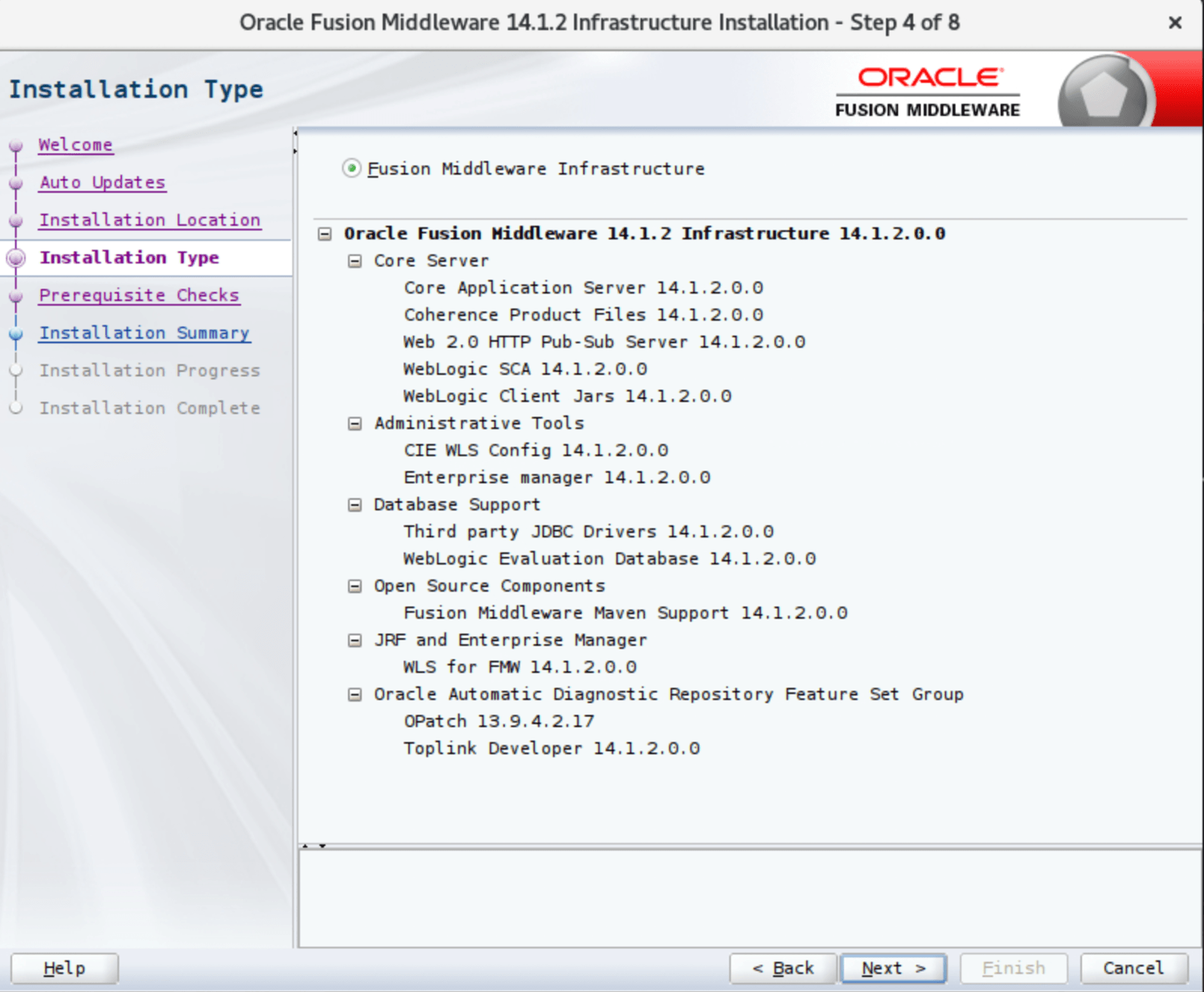Go to the Welcome step
1204x992 pixels.
76,145
